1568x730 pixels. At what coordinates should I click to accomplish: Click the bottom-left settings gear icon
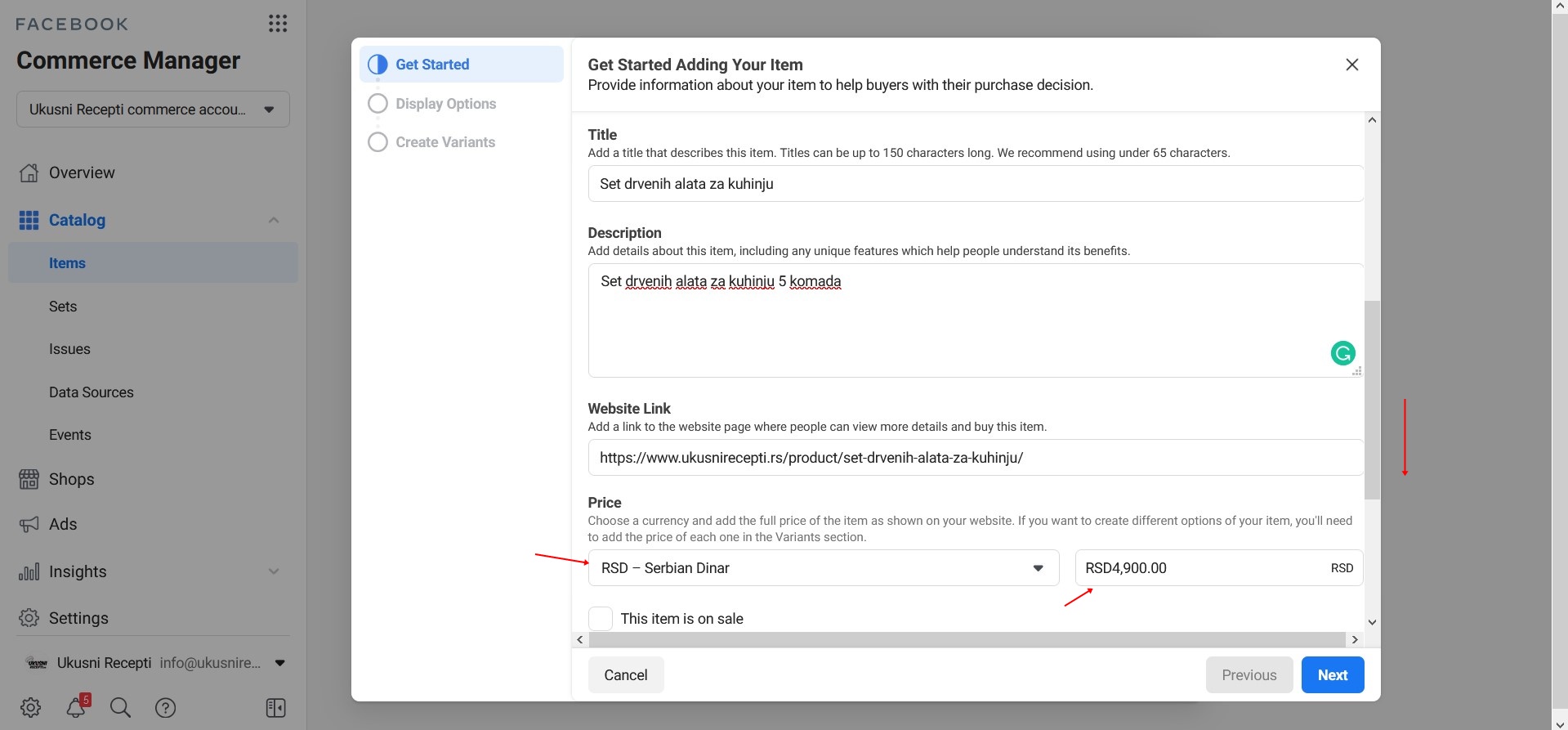pyautogui.click(x=30, y=707)
